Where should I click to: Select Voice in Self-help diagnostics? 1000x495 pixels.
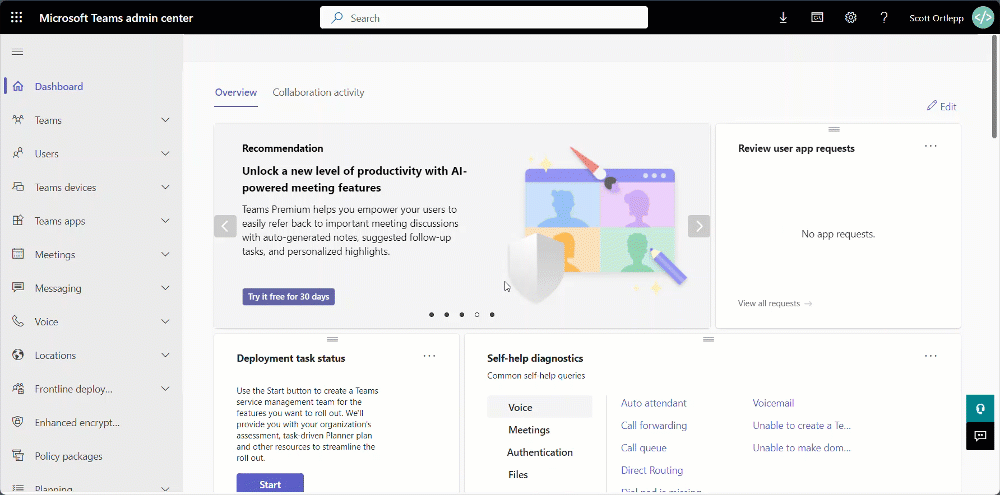tap(540, 407)
